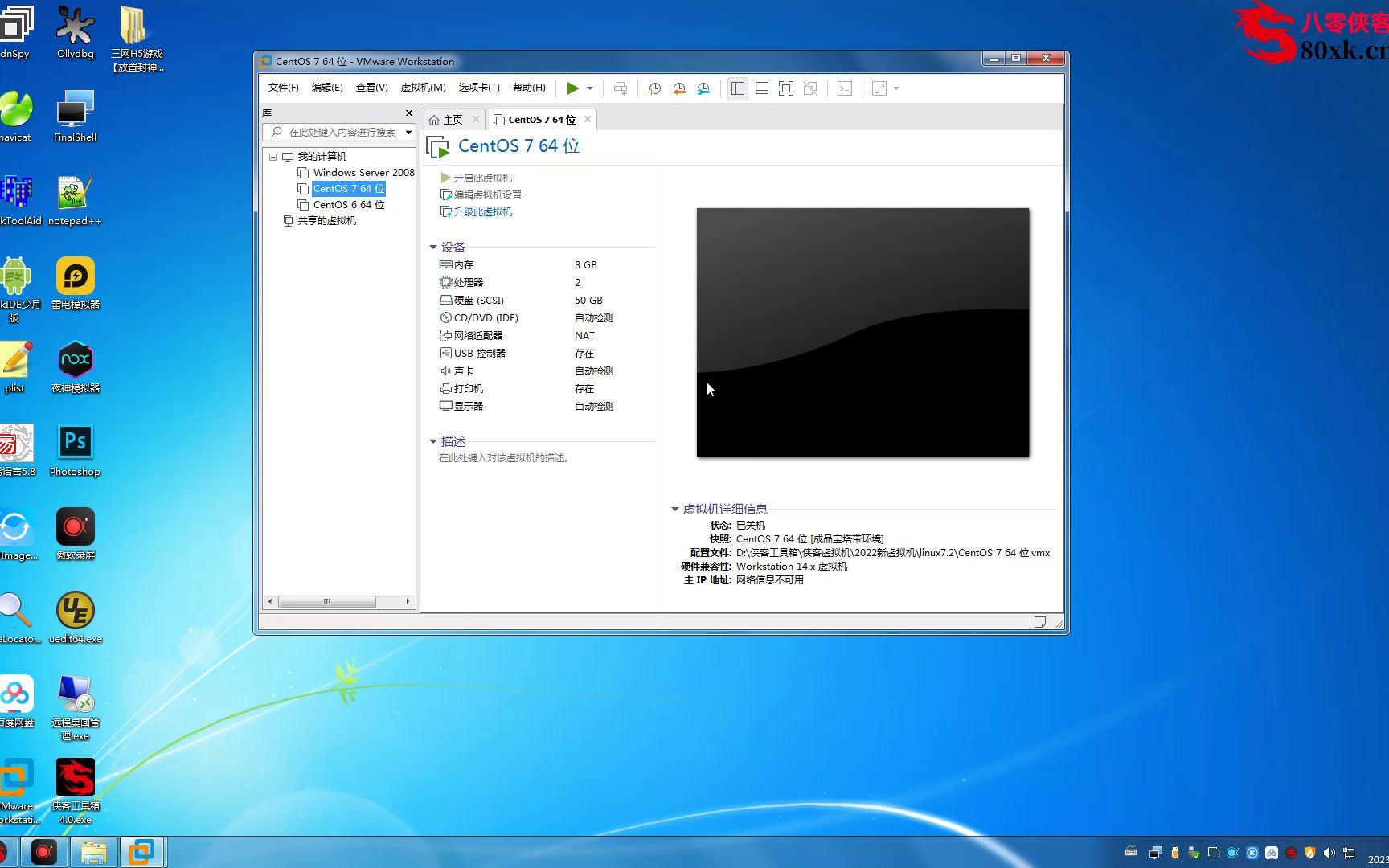The height and width of the screenshot is (868, 1389).
Task: Open 远程桌面管理.exe desktop icon
Action: click(x=76, y=707)
